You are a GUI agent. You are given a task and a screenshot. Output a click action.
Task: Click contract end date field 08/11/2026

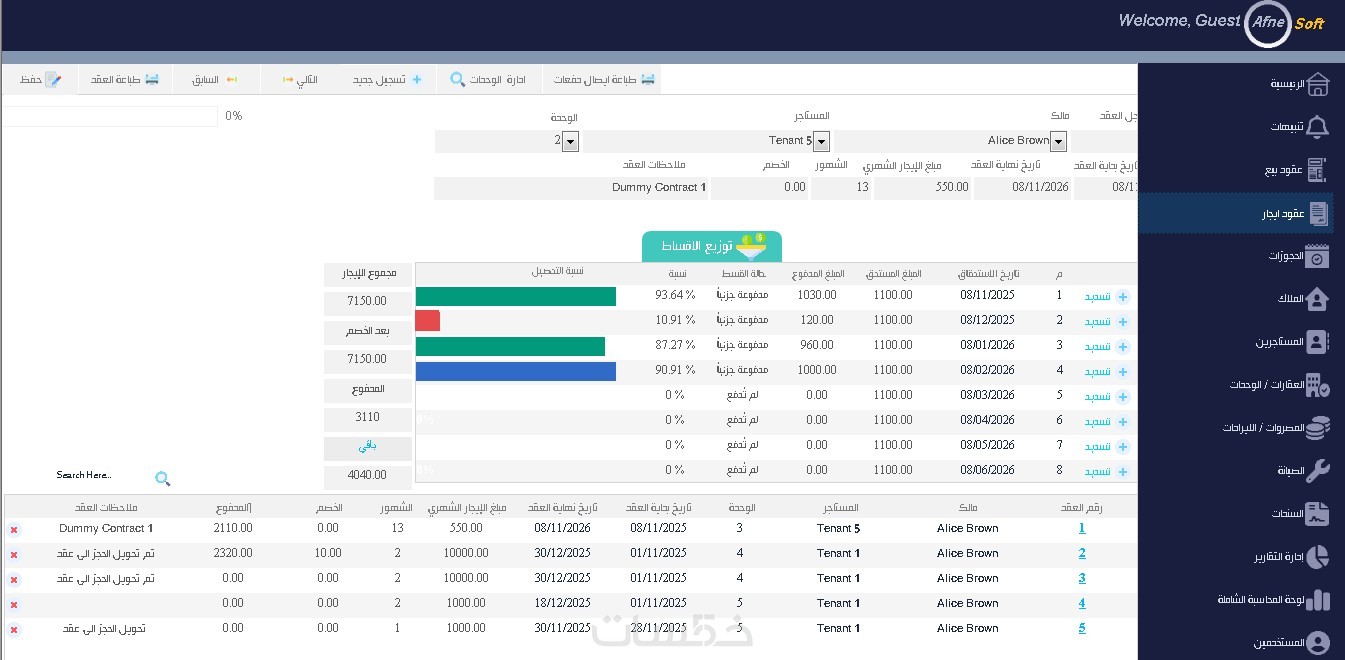(1022, 187)
